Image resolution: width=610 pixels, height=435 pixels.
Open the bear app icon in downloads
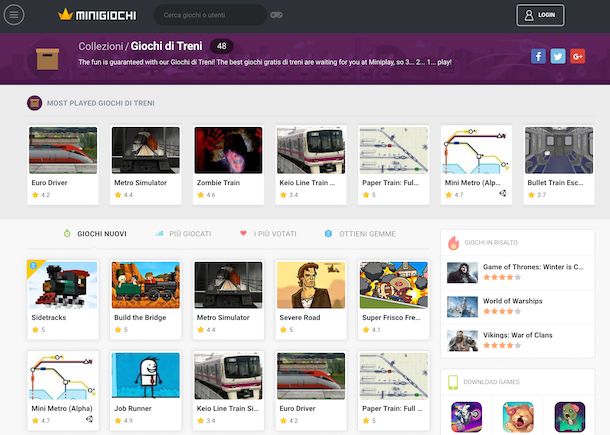[518, 417]
